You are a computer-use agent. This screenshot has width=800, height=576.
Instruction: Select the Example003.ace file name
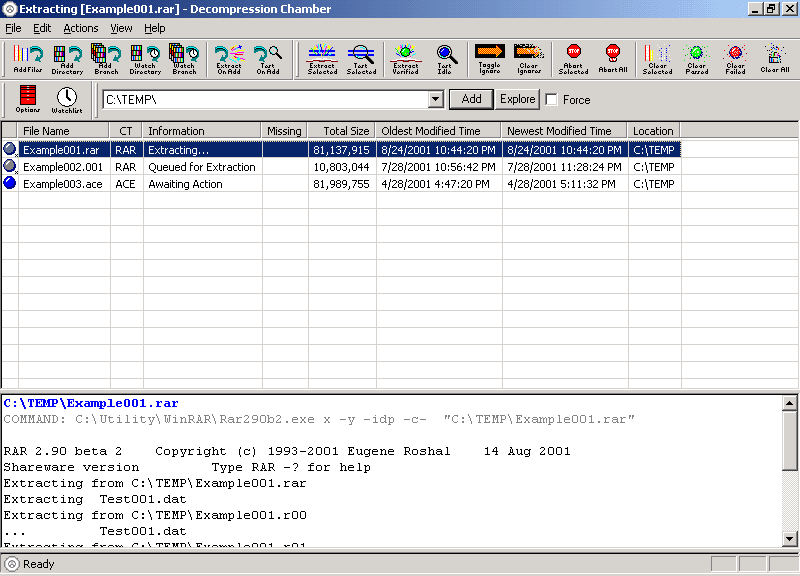click(63, 184)
